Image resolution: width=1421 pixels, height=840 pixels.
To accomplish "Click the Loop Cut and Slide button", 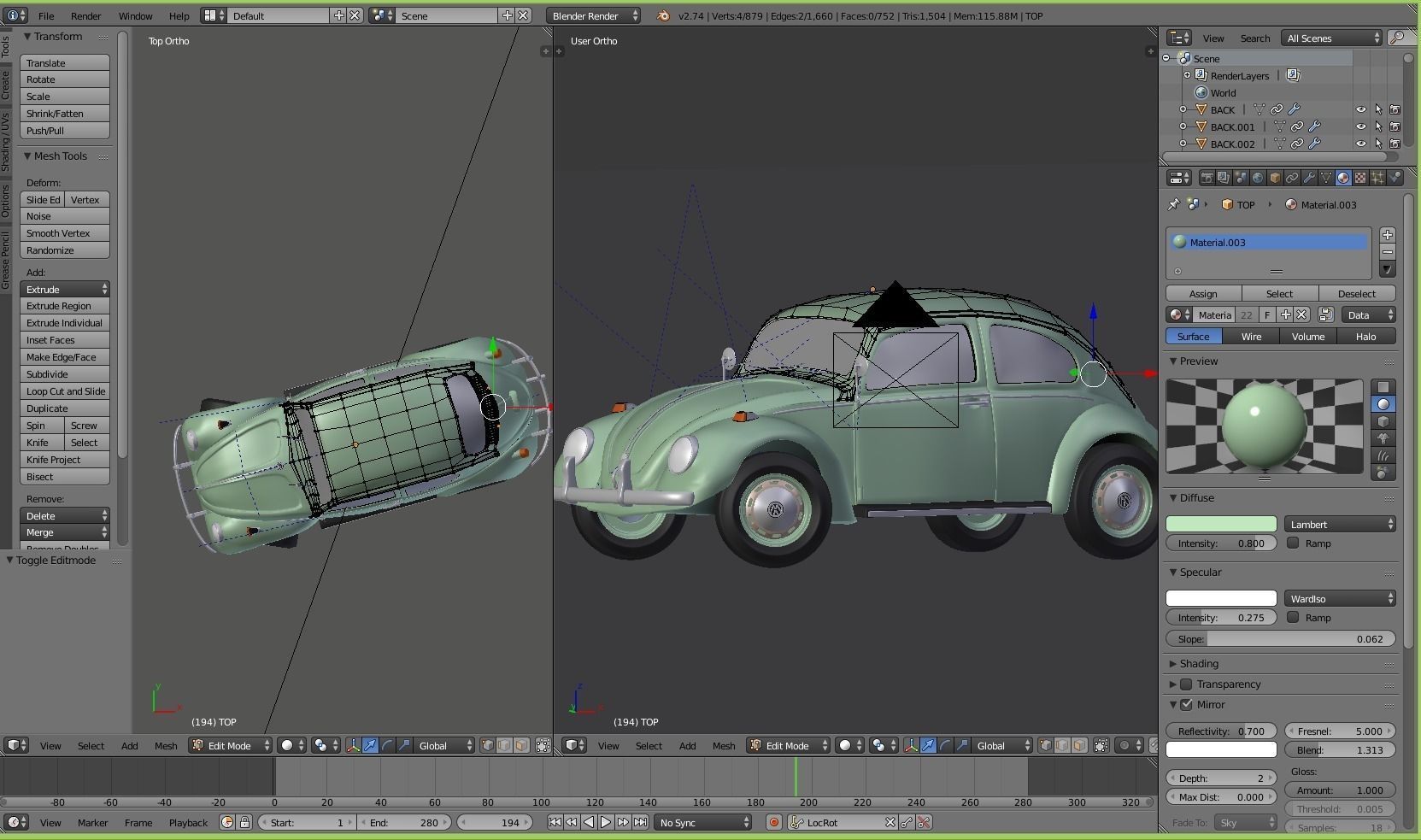I will click(65, 391).
